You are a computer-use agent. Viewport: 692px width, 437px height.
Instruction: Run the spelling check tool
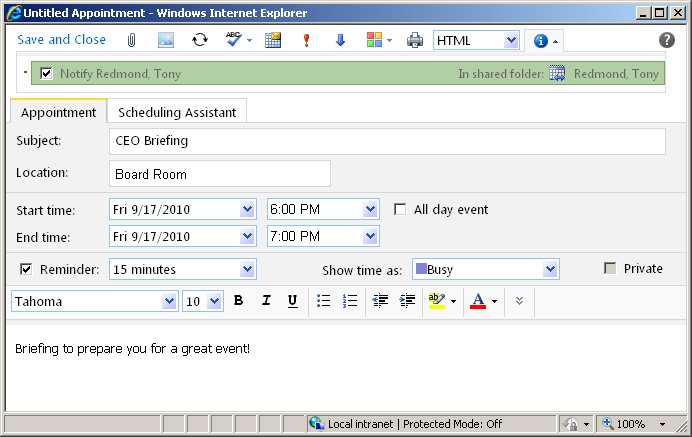coord(233,40)
